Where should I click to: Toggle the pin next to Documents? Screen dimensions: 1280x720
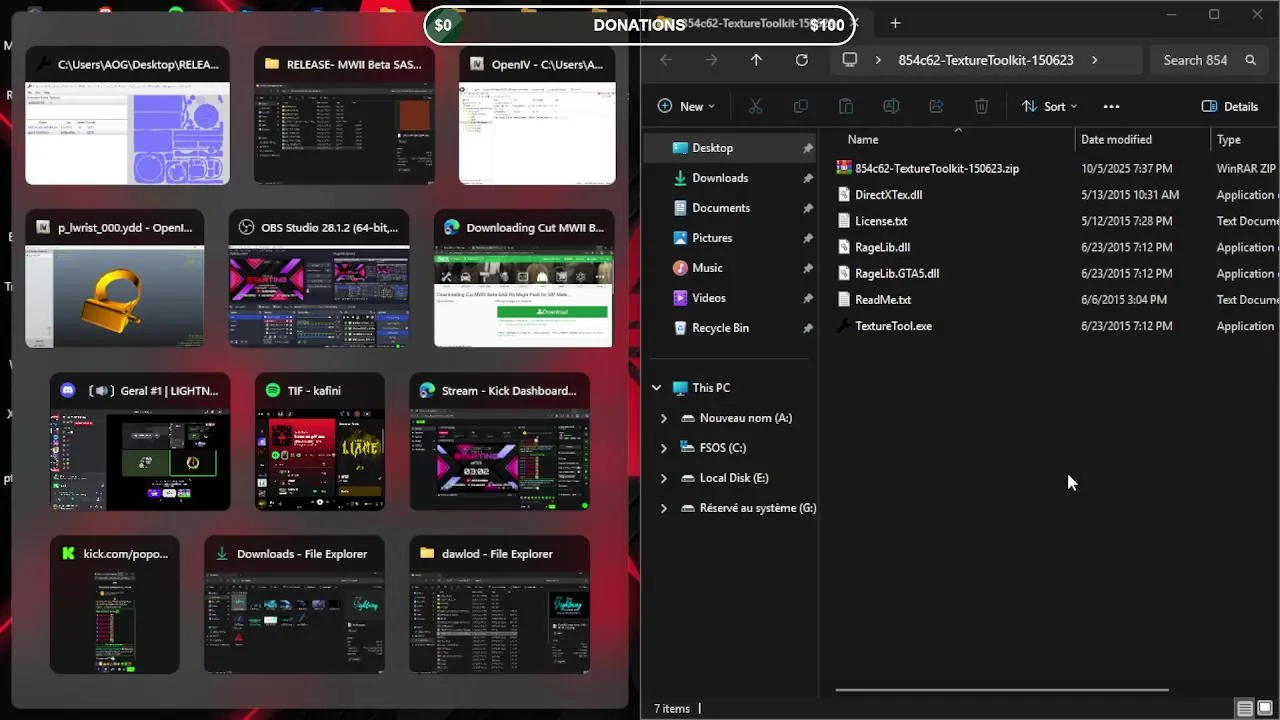tap(807, 208)
